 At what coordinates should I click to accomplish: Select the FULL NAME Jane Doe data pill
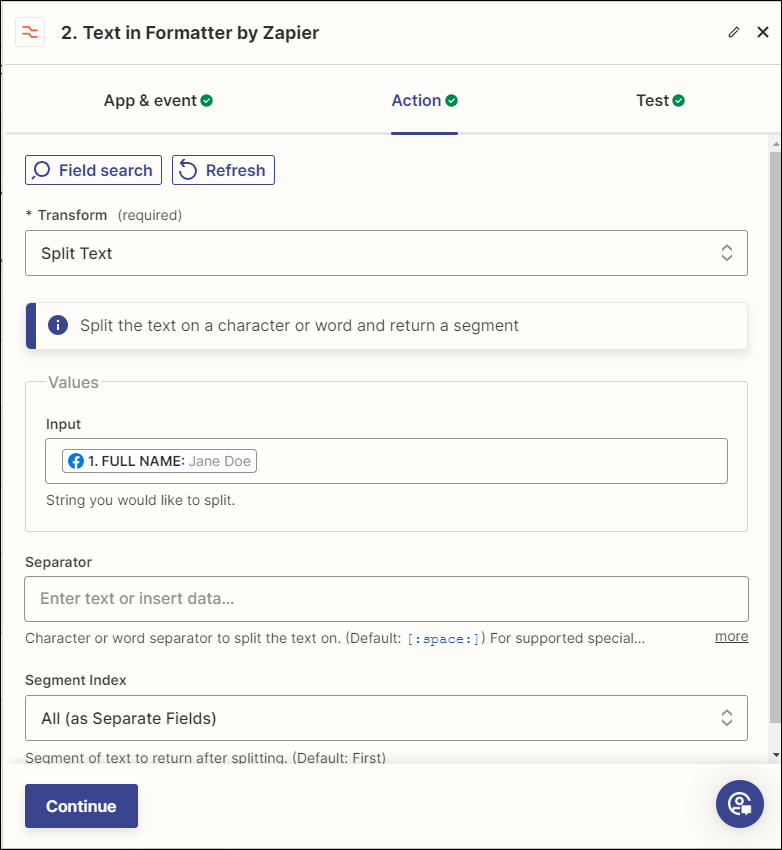(x=159, y=461)
